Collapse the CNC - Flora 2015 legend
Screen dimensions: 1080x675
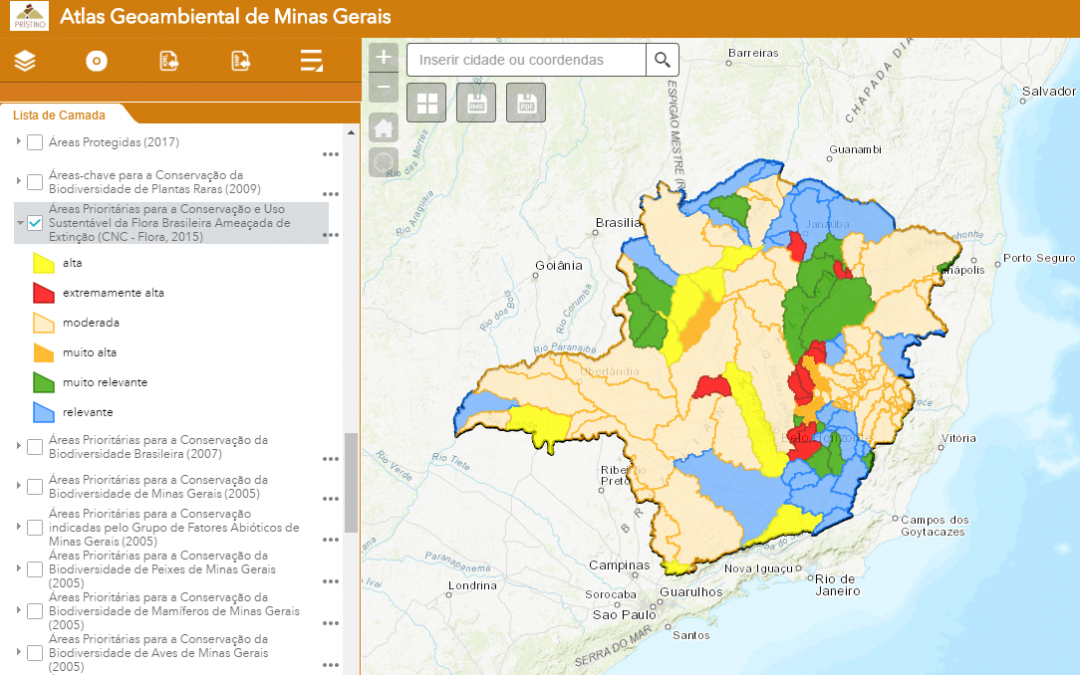(19, 223)
